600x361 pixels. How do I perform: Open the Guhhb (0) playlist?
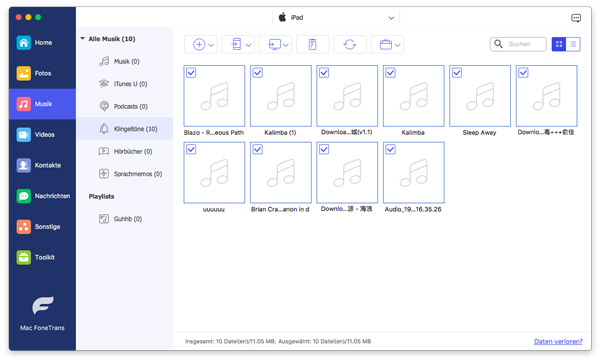tap(125, 219)
